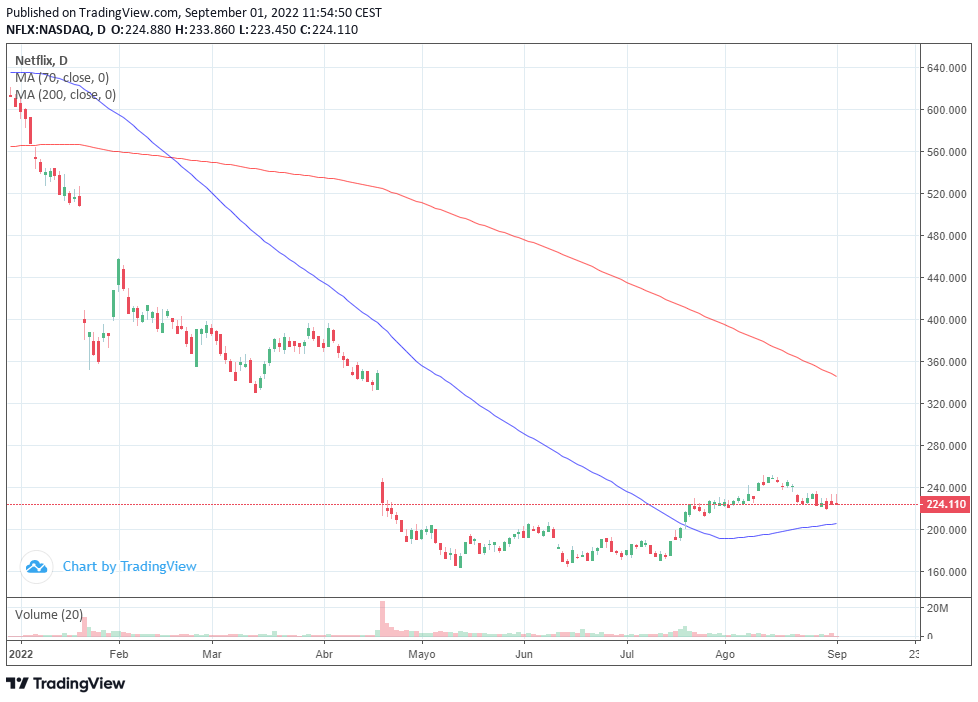The image size is (978, 702).
Task: Click the L:223.450 low value in header
Action: click(268, 30)
